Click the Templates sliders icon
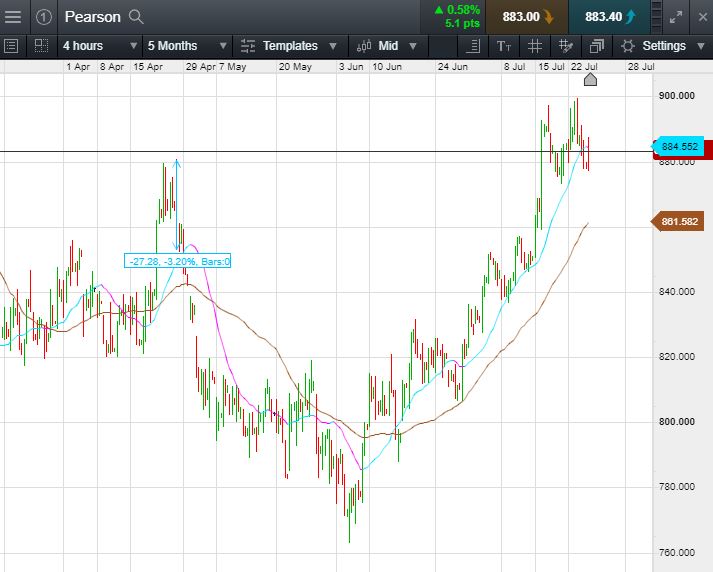The height and width of the screenshot is (572, 713). (x=248, y=46)
